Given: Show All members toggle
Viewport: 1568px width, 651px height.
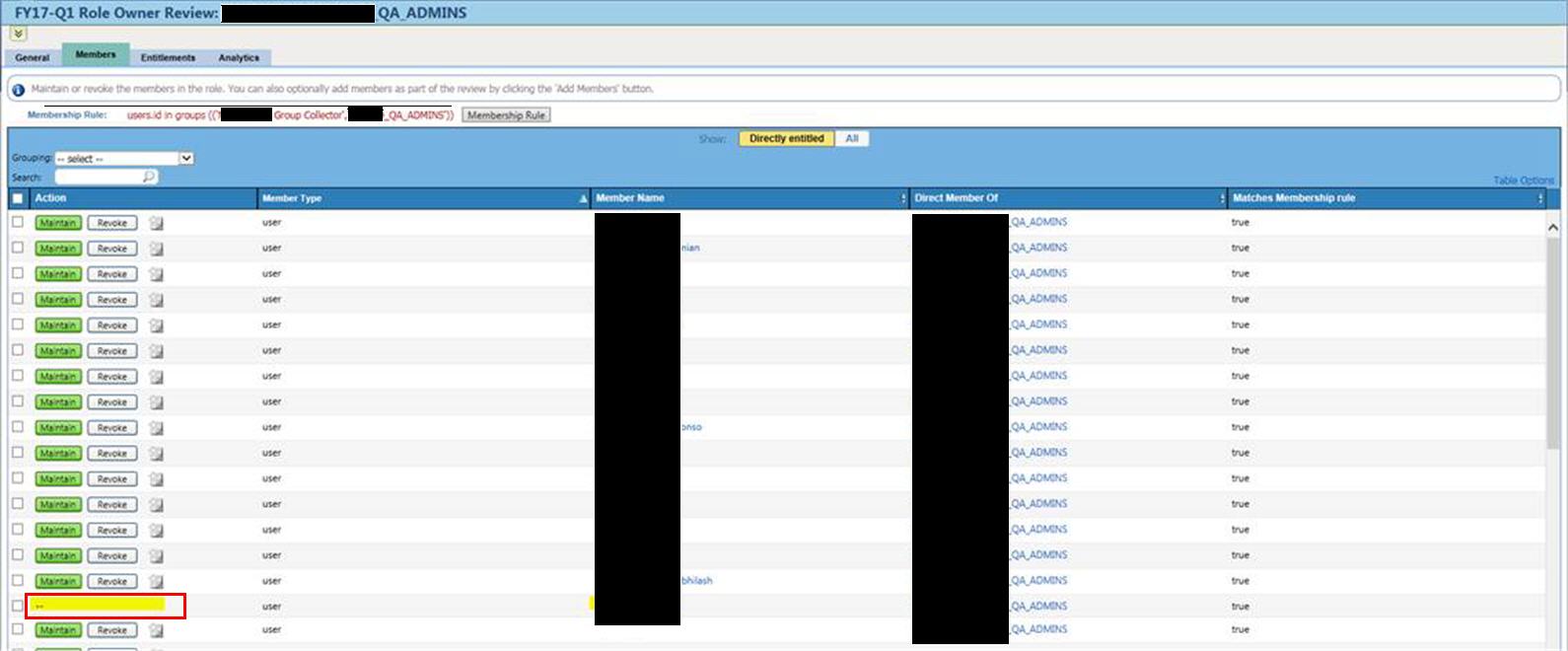Looking at the screenshot, I should 852,139.
